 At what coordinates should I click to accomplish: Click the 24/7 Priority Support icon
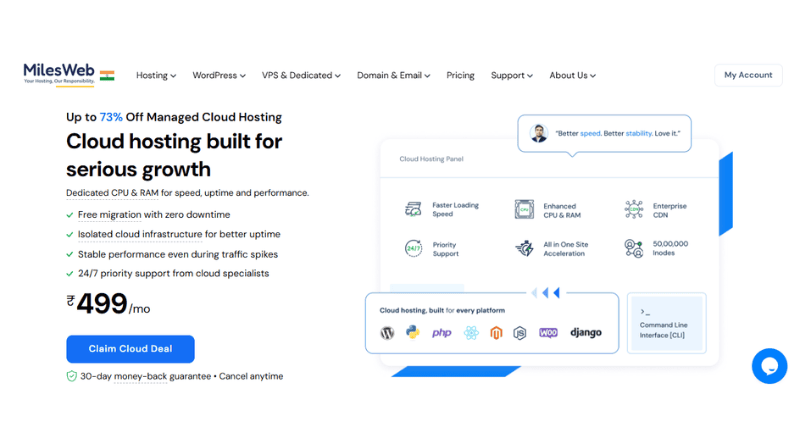point(413,249)
